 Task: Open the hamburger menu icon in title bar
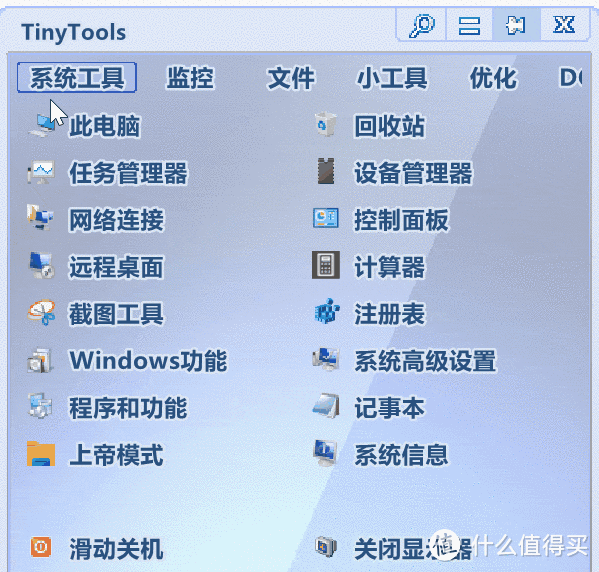469,26
